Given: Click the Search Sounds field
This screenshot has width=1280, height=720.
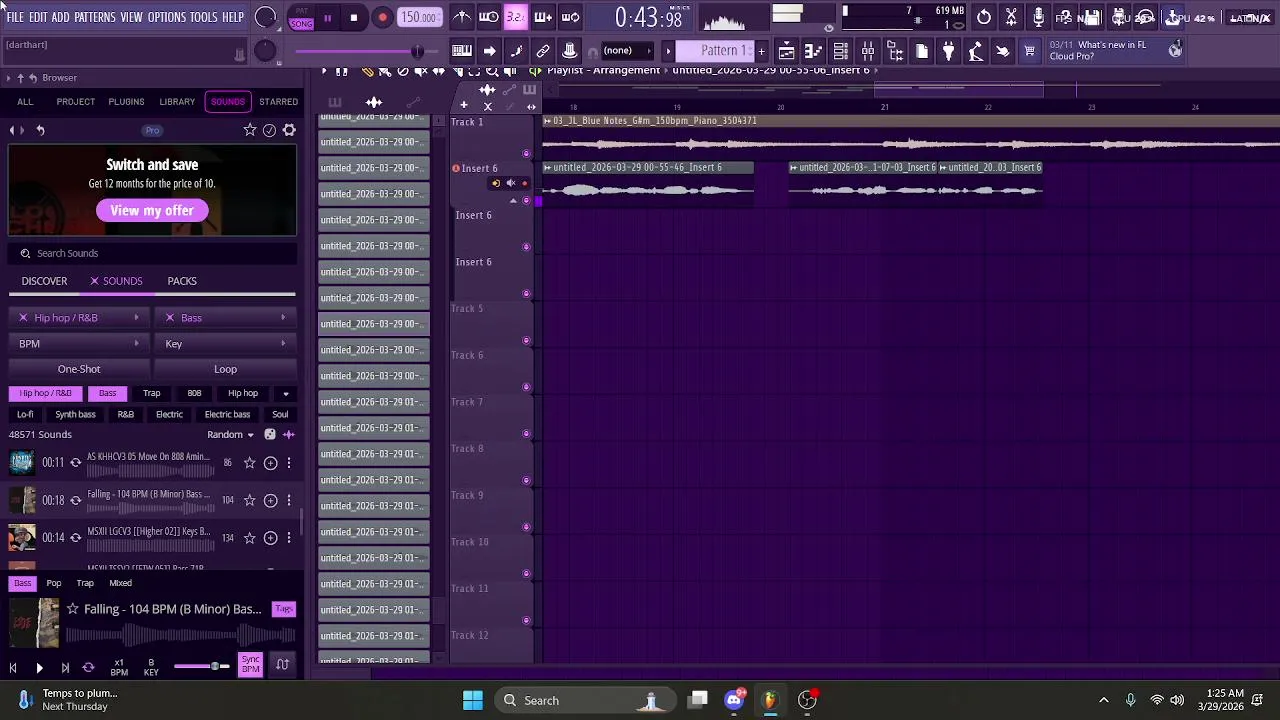Looking at the screenshot, I should click(x=152, y=254).
